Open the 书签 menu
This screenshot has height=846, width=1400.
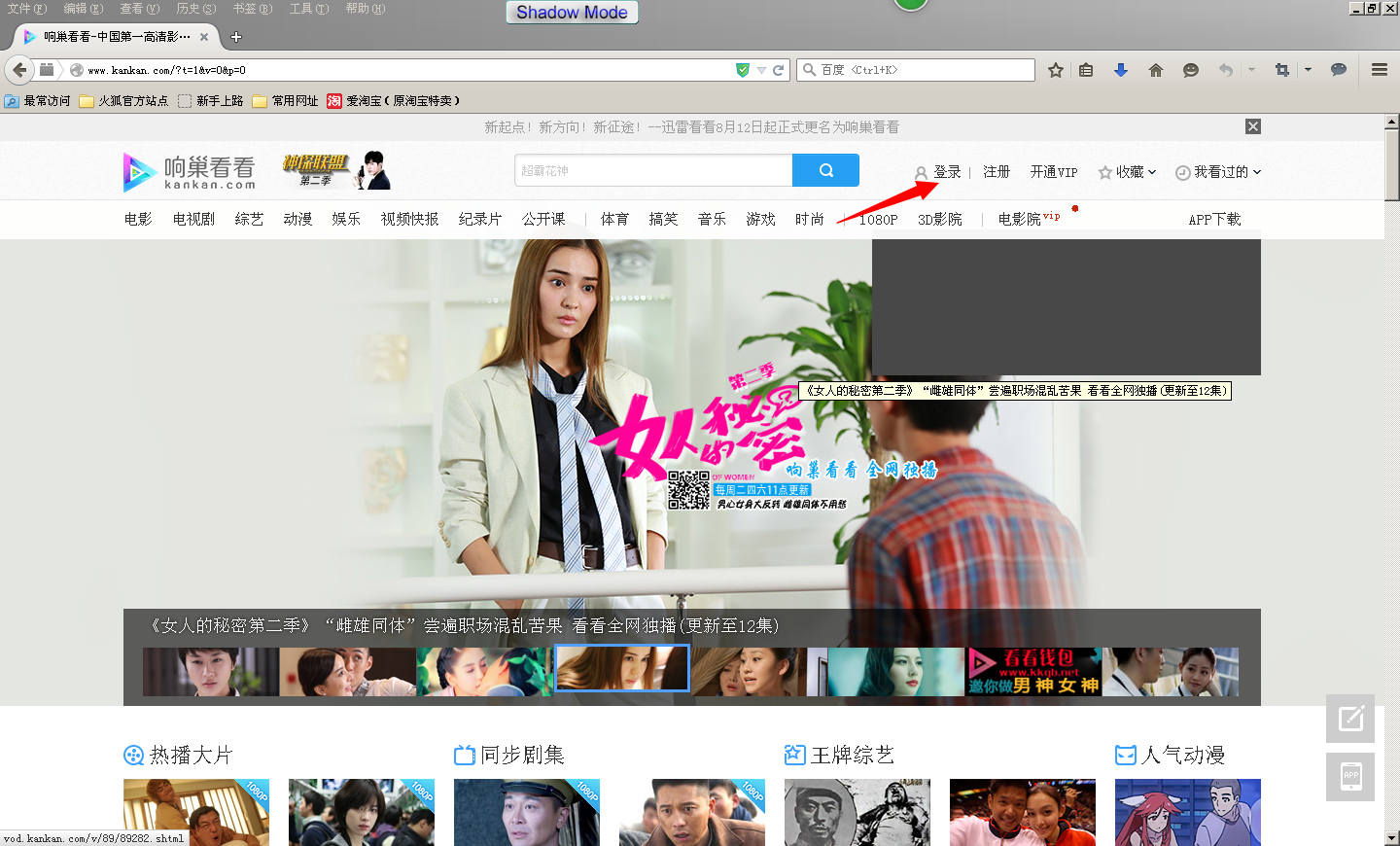tap(253, 9)
